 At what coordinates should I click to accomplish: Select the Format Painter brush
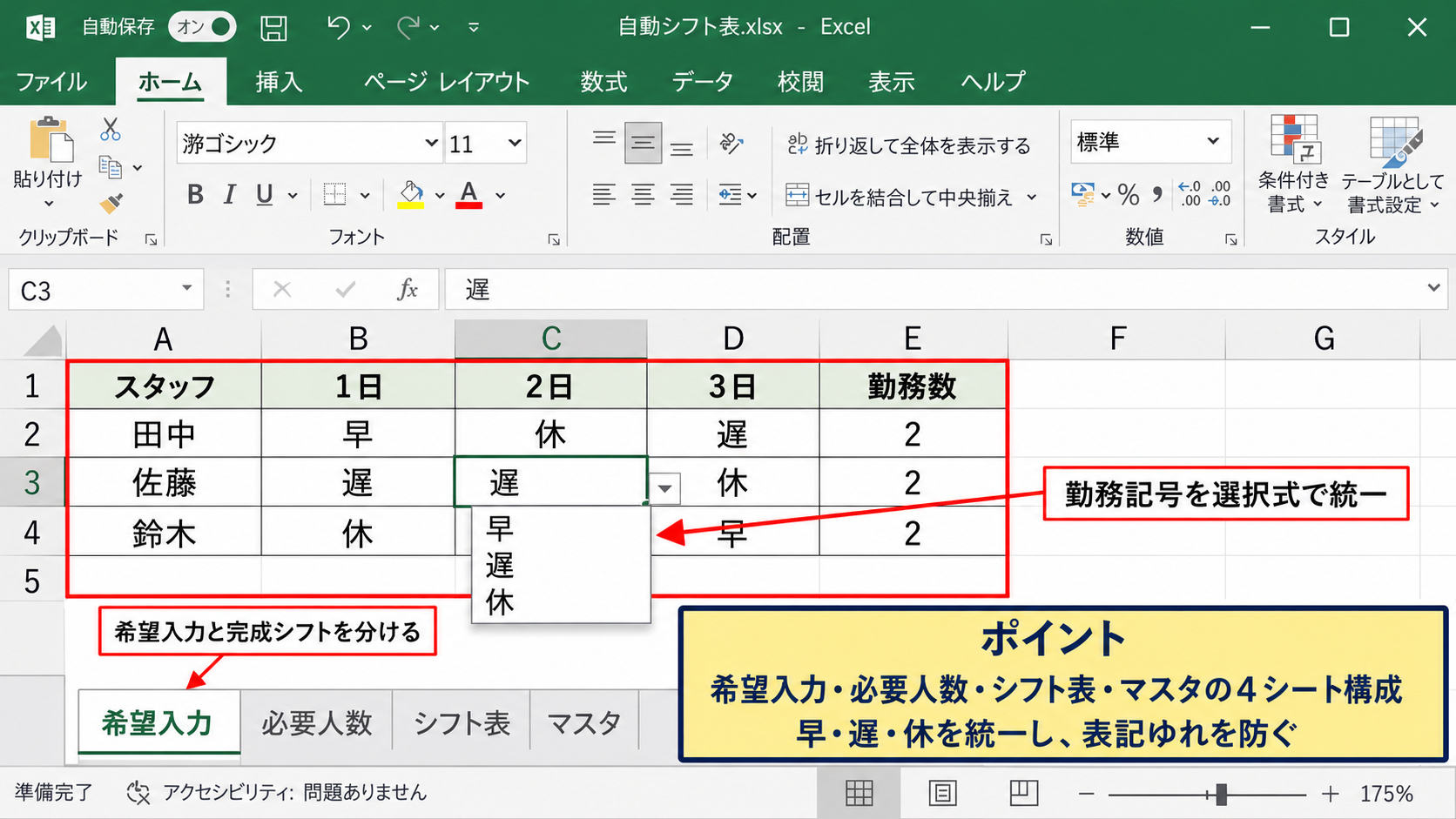pos(111,204)
